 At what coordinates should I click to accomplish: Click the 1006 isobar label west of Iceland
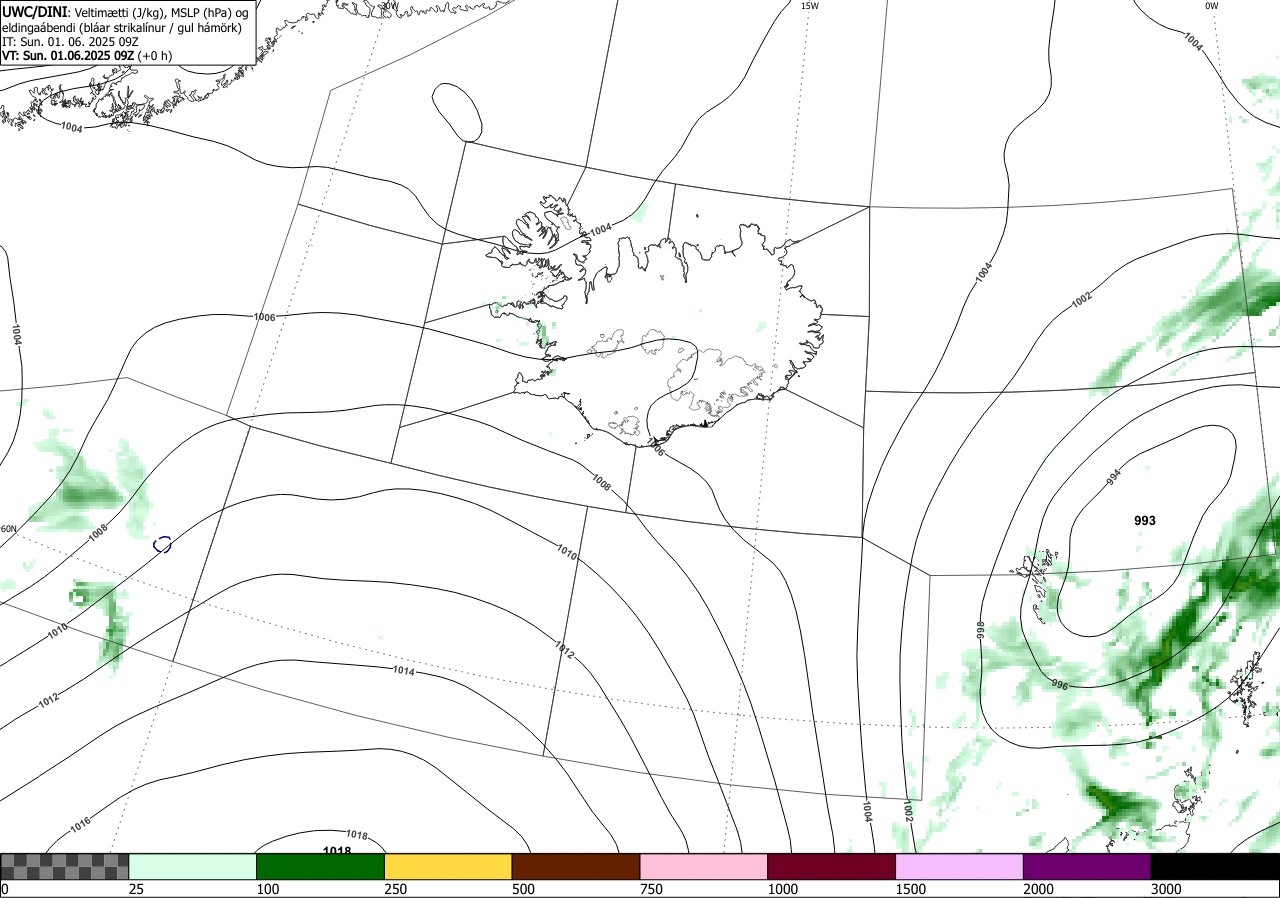264,317
